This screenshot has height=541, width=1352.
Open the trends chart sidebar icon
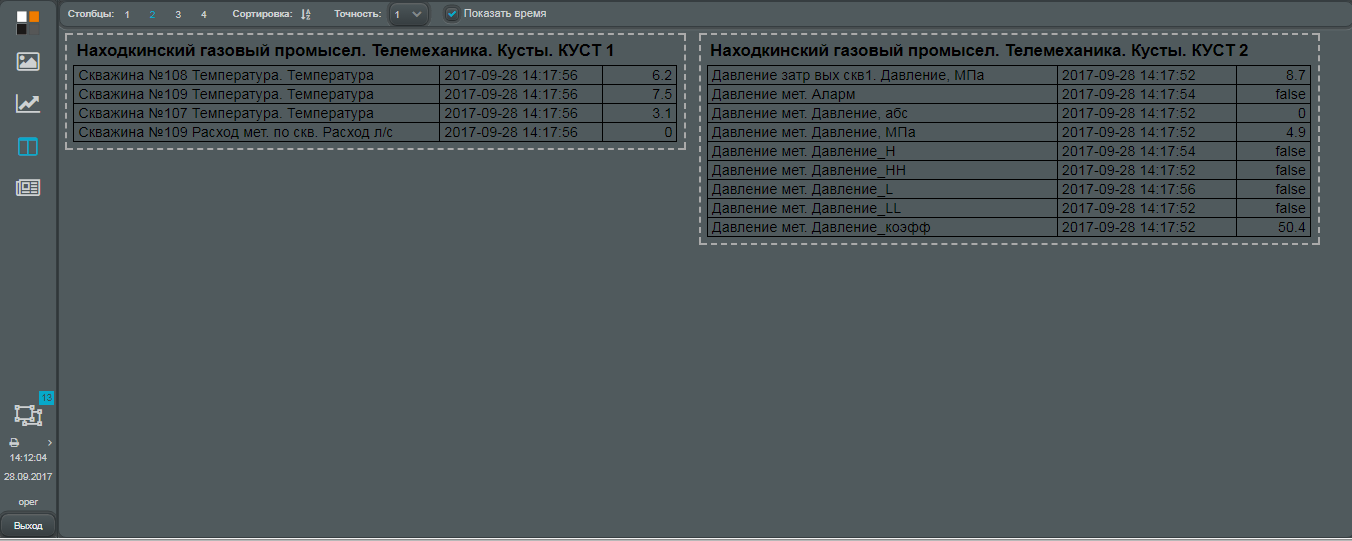pyautogui.click(x=28, y=103)
